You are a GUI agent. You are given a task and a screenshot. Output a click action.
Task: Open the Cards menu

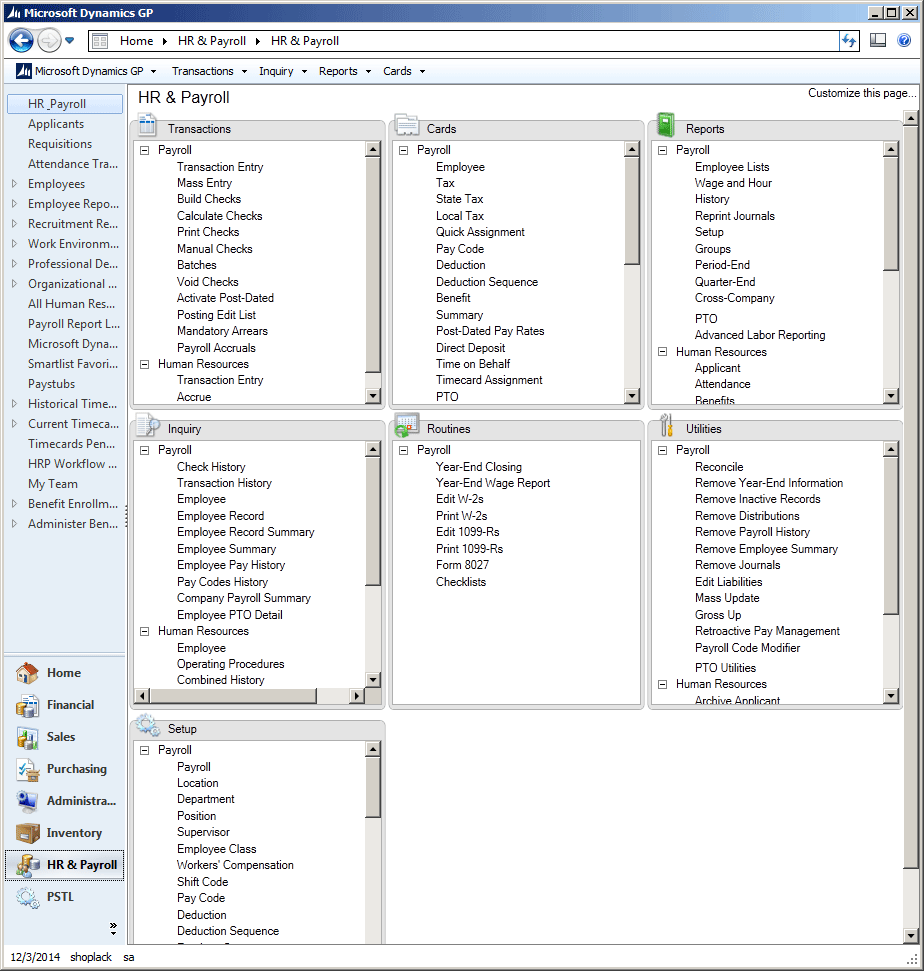pyautogui.click(x=404, y=71)
